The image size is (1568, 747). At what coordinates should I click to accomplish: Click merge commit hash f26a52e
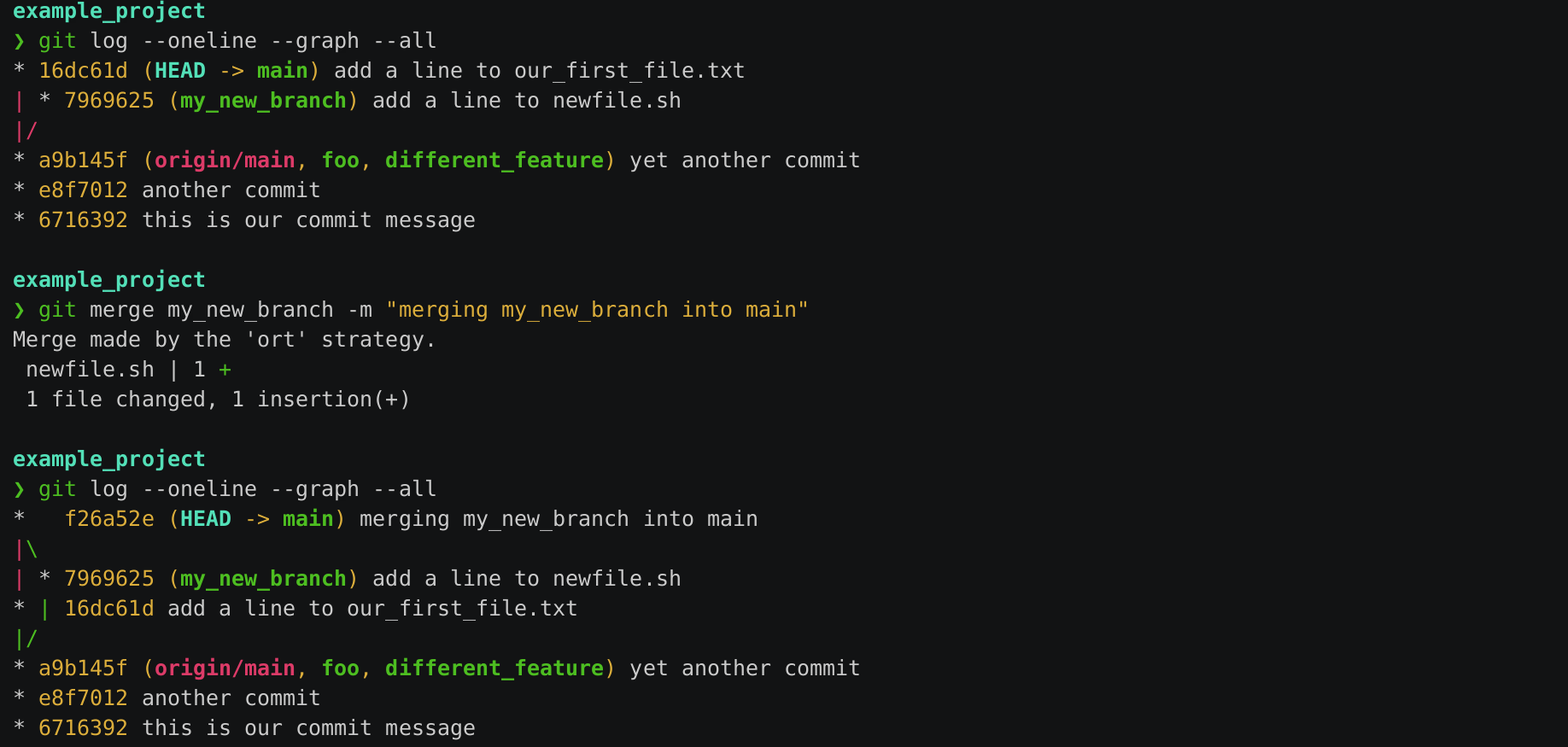pos(109,519)
